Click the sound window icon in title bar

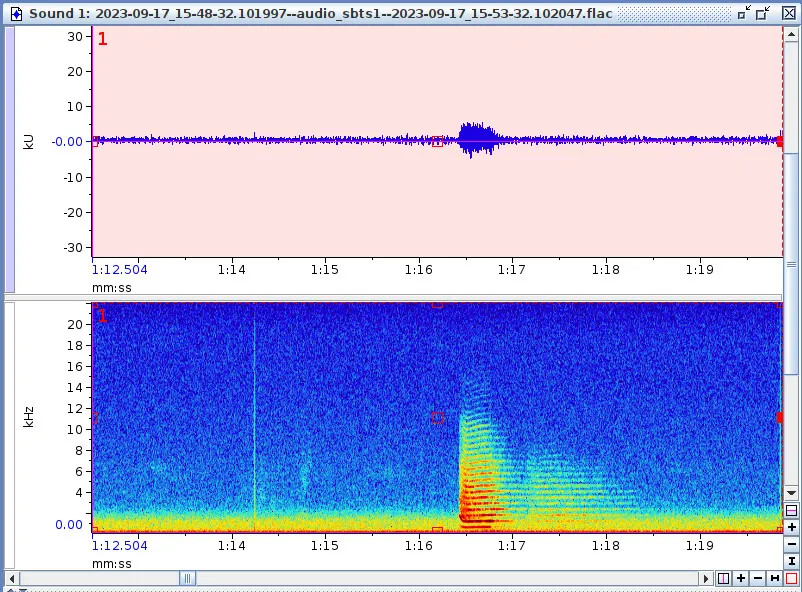click(x=15, y=13)
